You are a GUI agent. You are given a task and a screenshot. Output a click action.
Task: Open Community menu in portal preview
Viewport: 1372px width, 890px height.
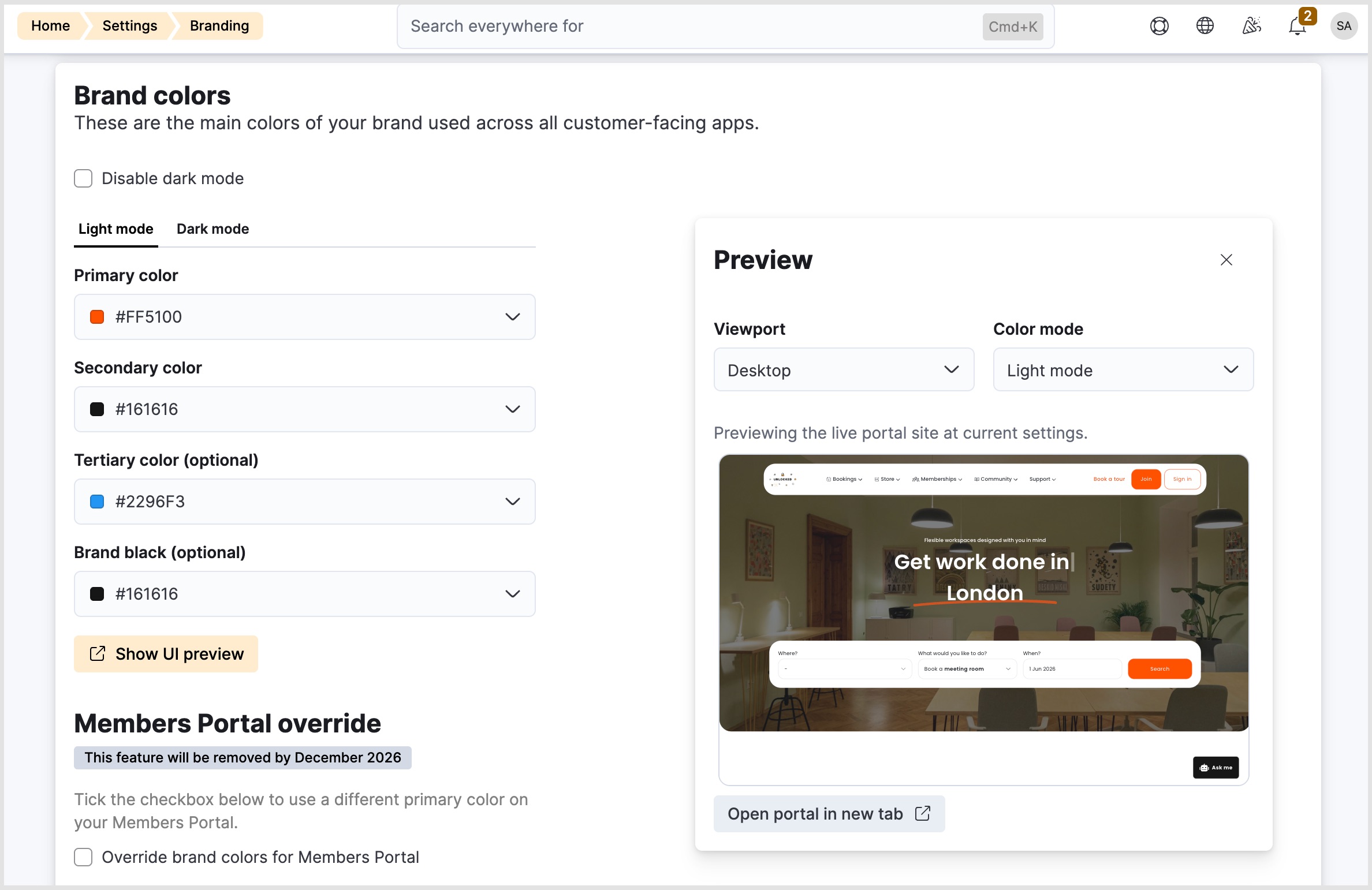pyautogui.click(x=996, y=479)
